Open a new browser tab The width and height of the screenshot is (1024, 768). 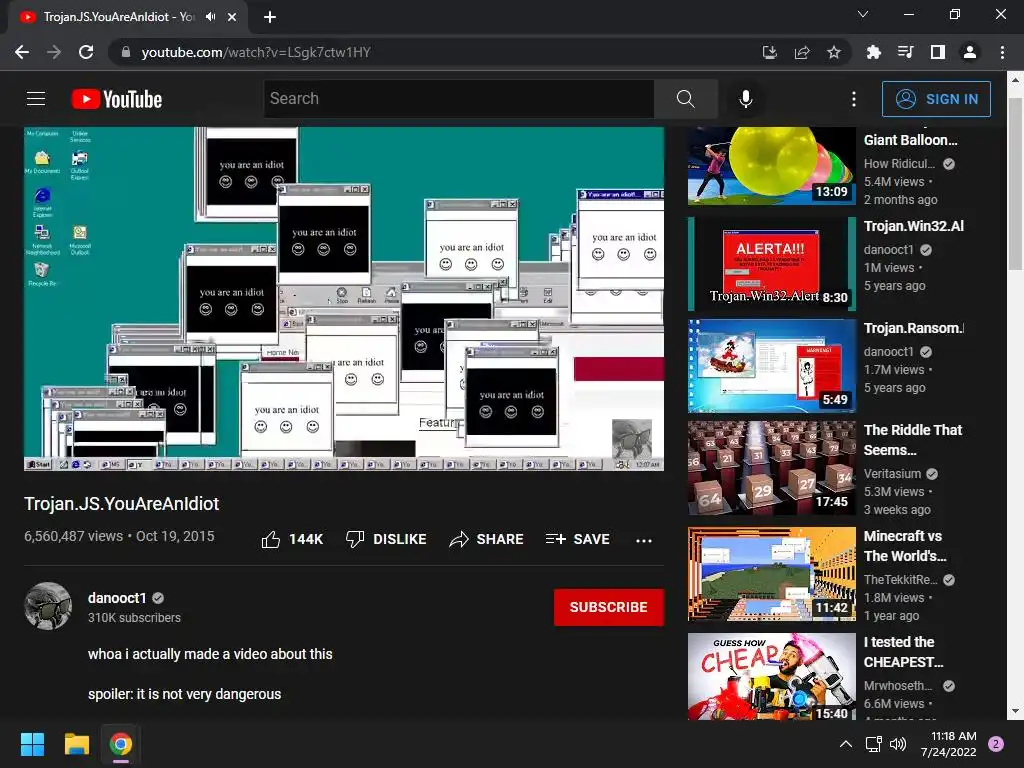click(270, 17)
